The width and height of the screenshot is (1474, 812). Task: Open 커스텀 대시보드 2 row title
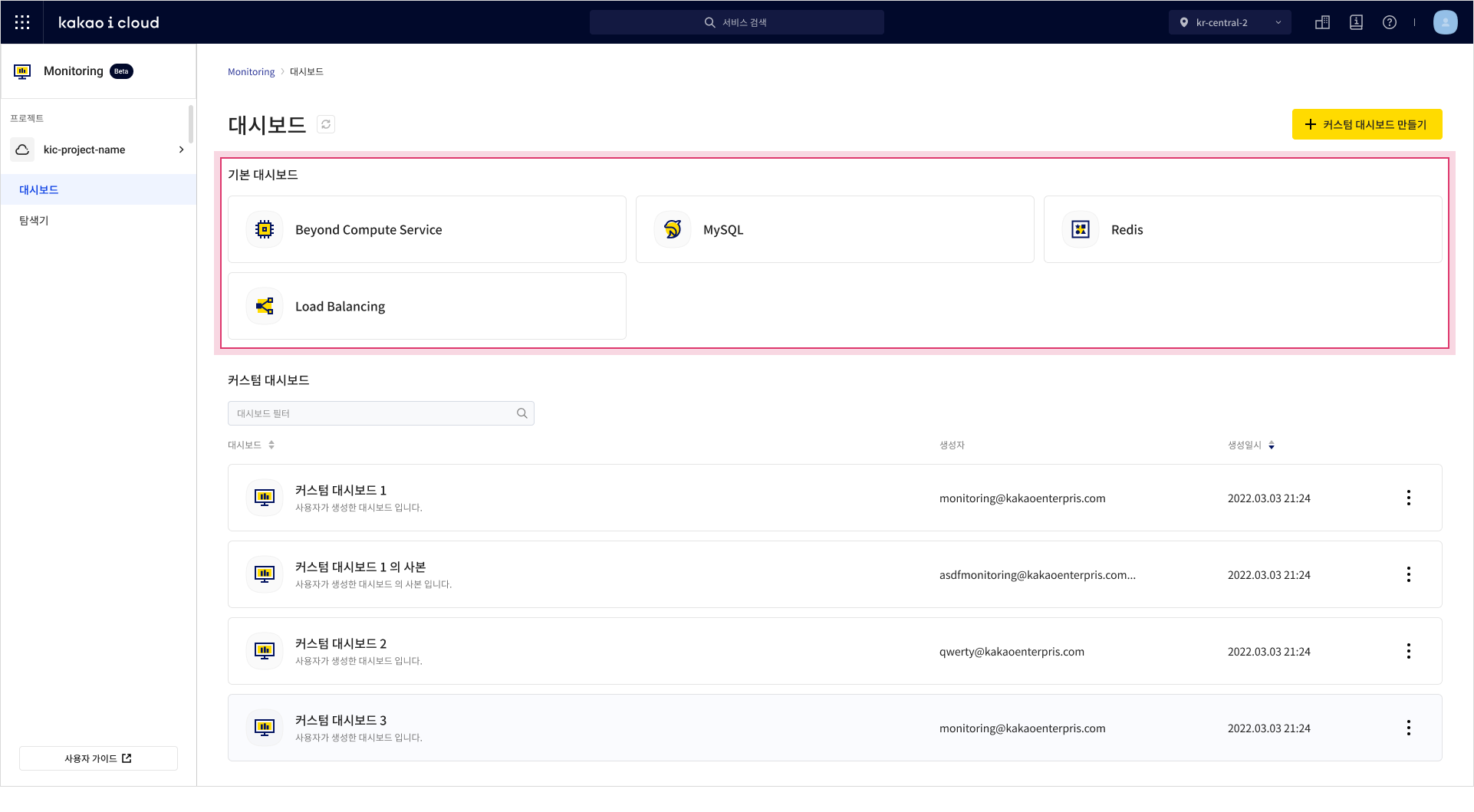click(x=341, y=643)
